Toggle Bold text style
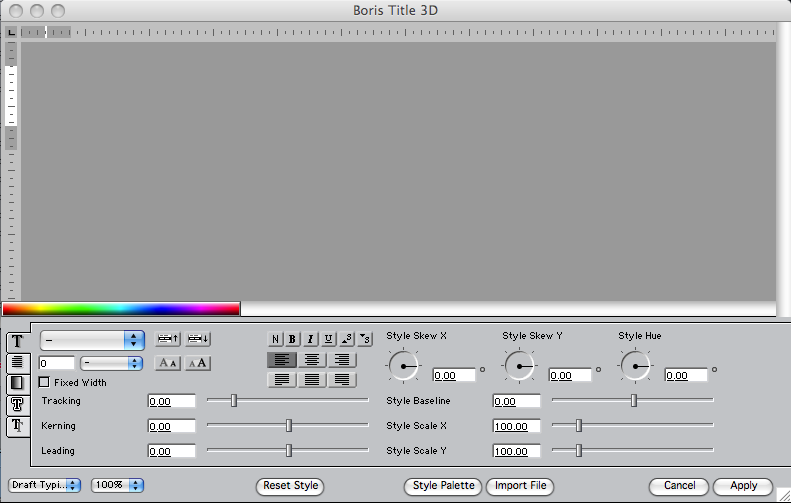This screenshot has width=791, height=503. (x=292, y=339)
